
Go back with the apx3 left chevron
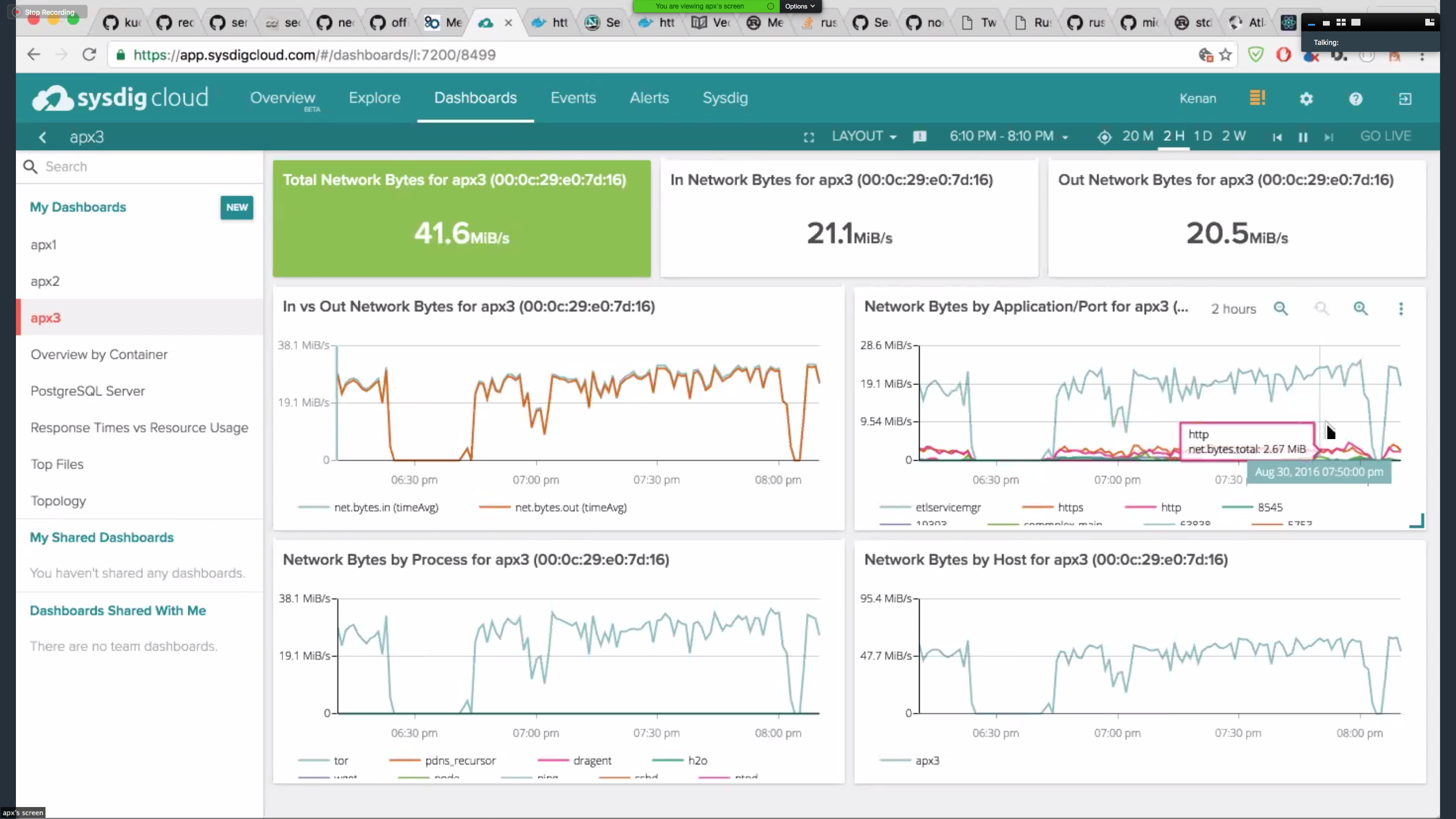click(x=42, y=137)
